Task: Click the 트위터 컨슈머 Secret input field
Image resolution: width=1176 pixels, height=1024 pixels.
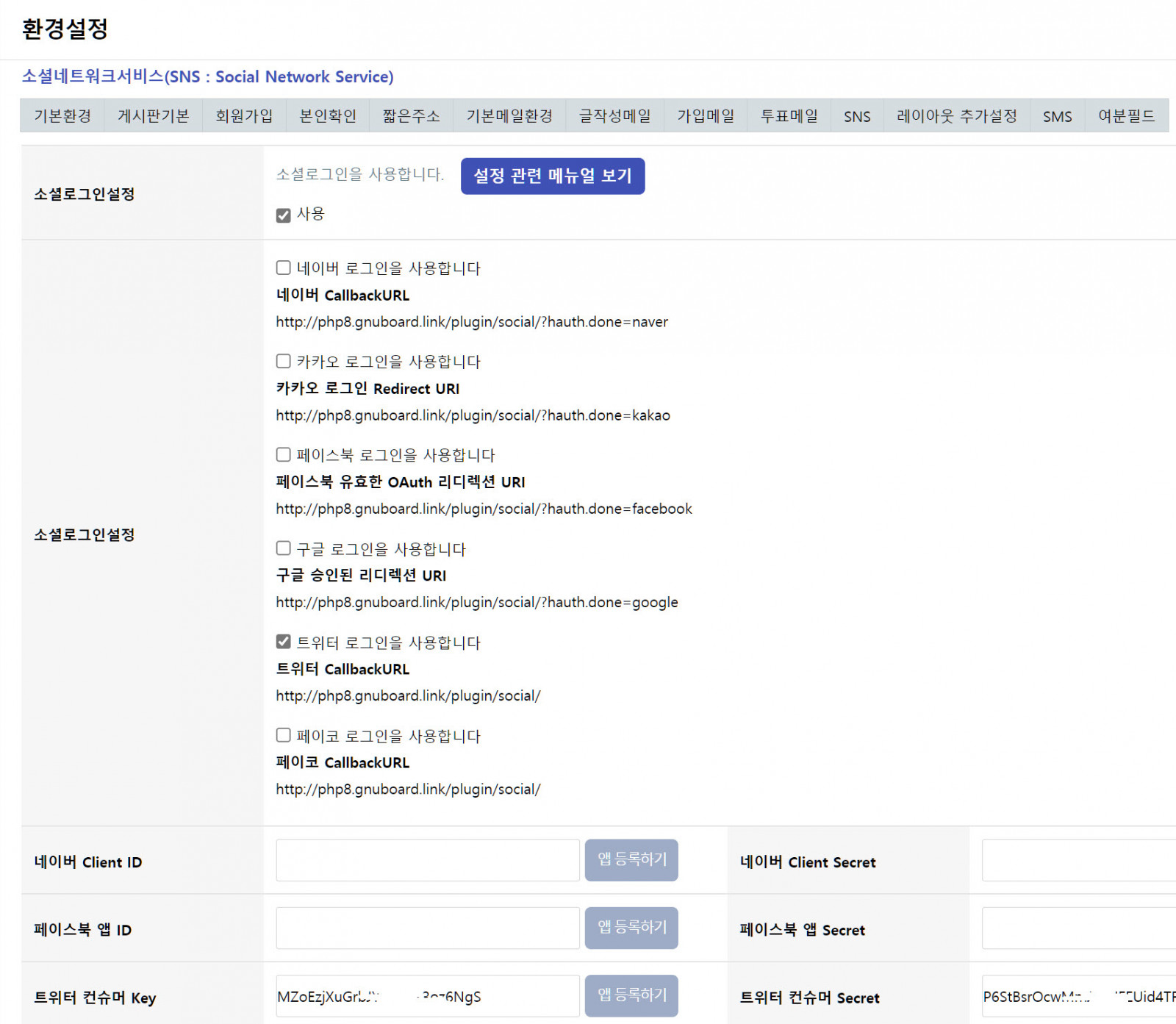Action: [1079, 996]
